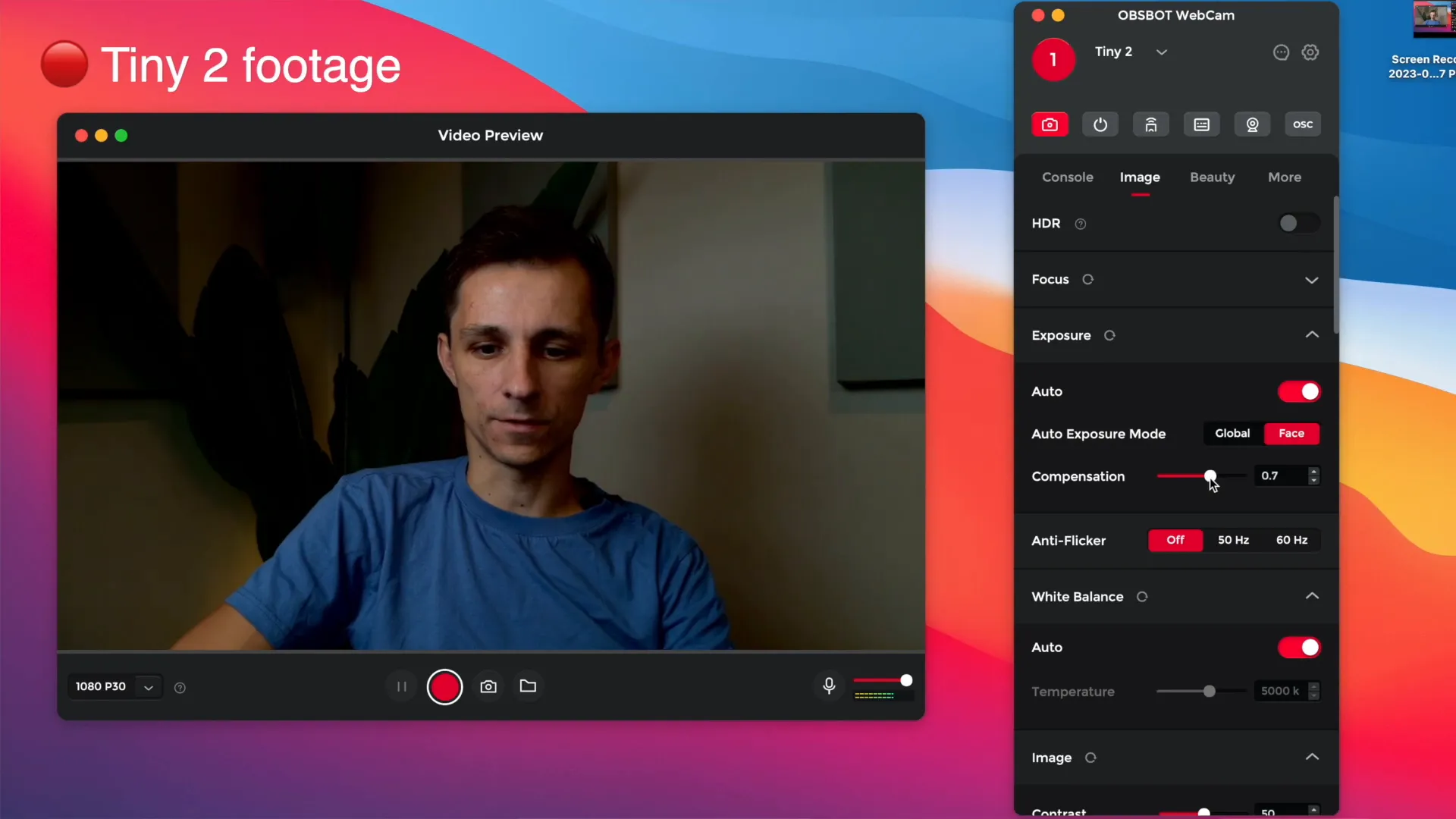
Task: Click the Compensation slider handle
Action: [x=1210, y=475]
